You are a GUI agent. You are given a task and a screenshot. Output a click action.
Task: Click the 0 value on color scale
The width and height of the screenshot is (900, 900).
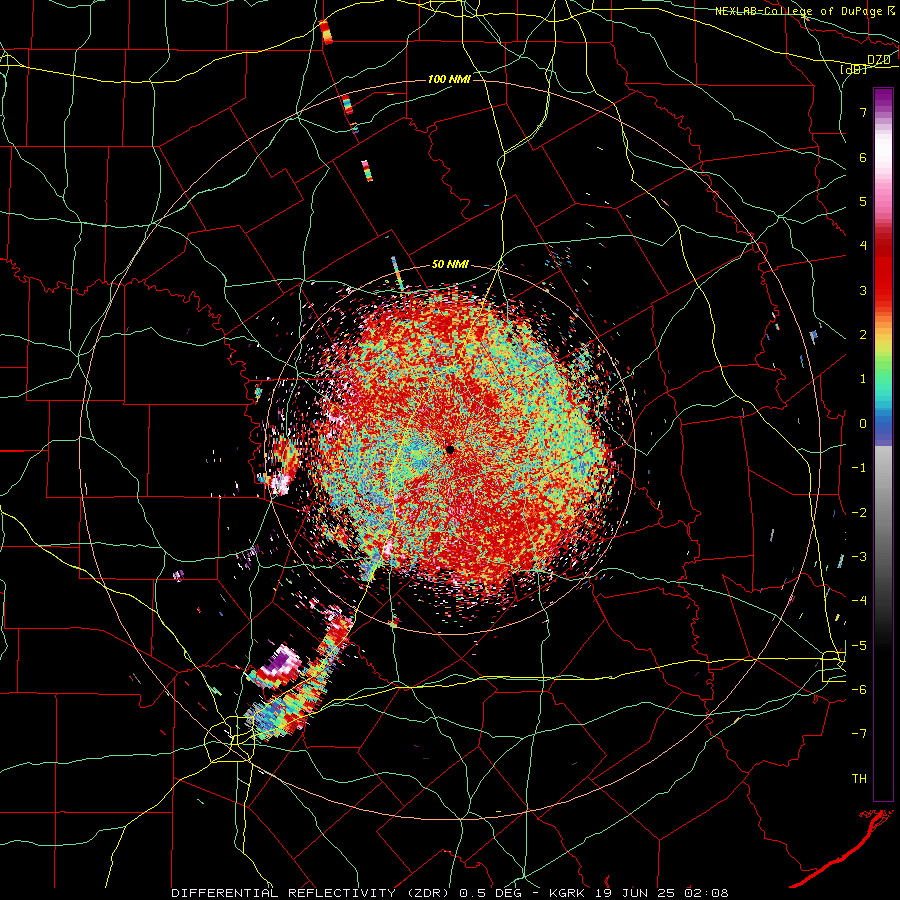[x=863, y=424]
